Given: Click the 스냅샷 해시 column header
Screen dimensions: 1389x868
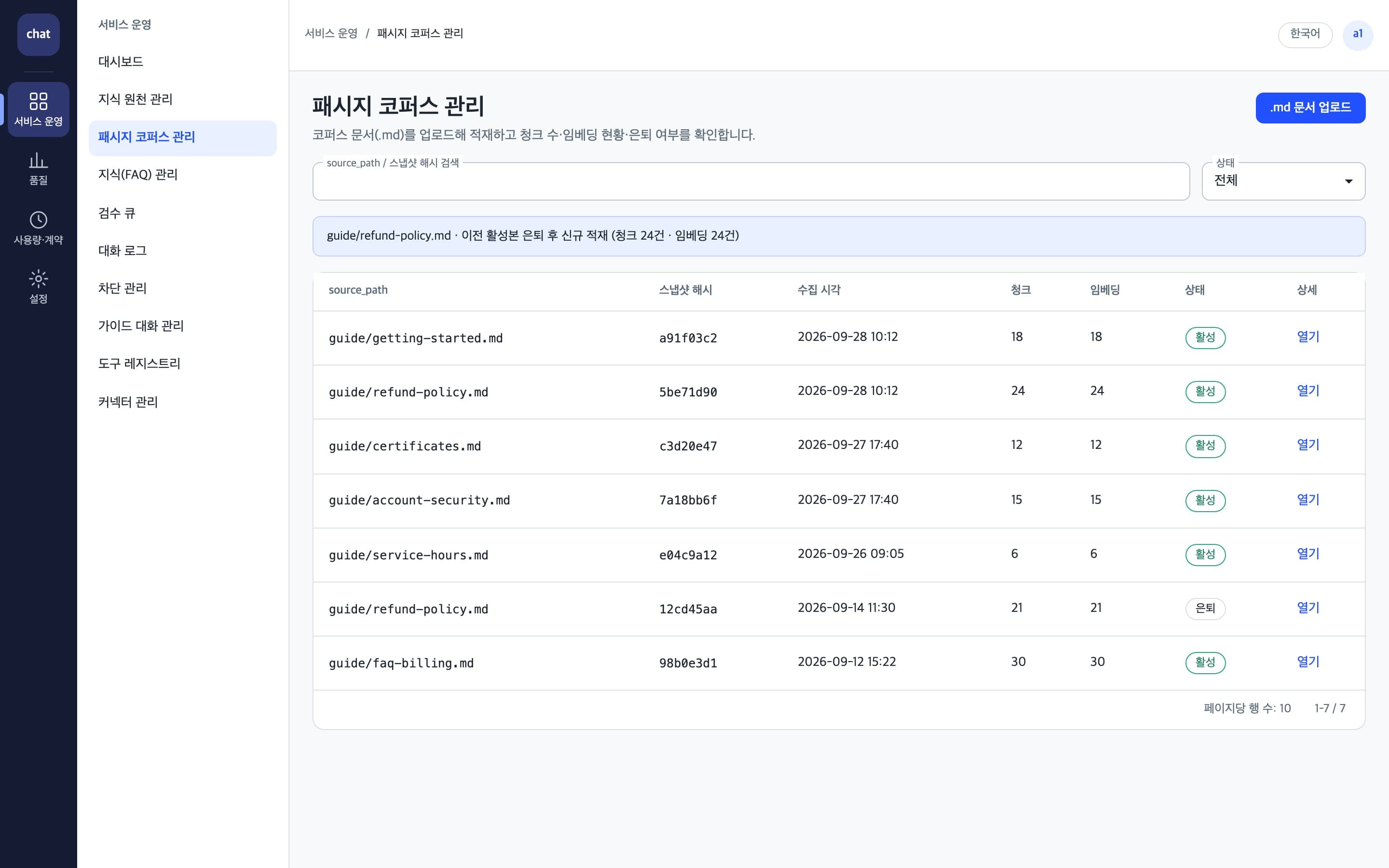Looking at the screenshot, I should coord(685,290).
